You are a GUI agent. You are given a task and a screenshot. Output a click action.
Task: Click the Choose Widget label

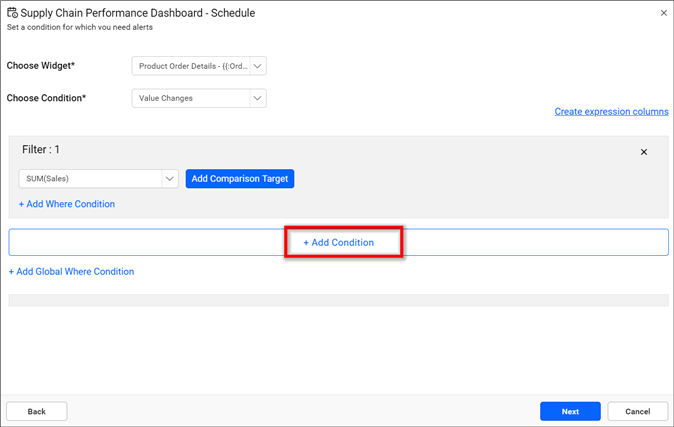pyautogui.click(x=41, y=66)
